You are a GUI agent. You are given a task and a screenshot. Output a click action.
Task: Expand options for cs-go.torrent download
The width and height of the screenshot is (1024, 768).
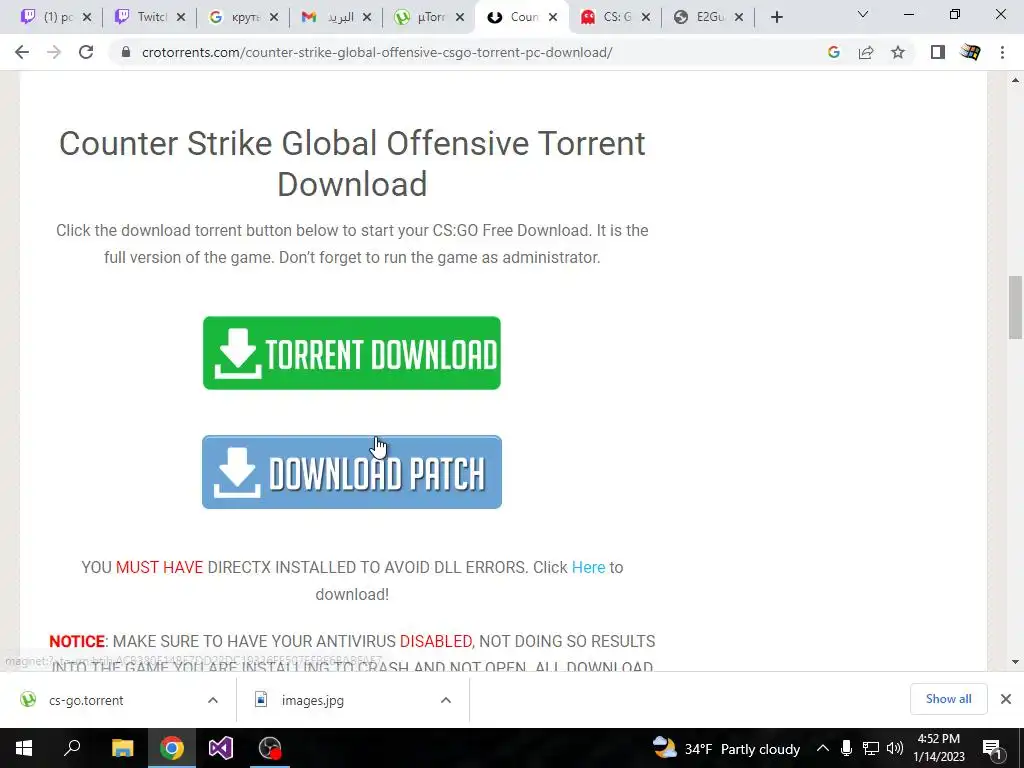[213, 700]
